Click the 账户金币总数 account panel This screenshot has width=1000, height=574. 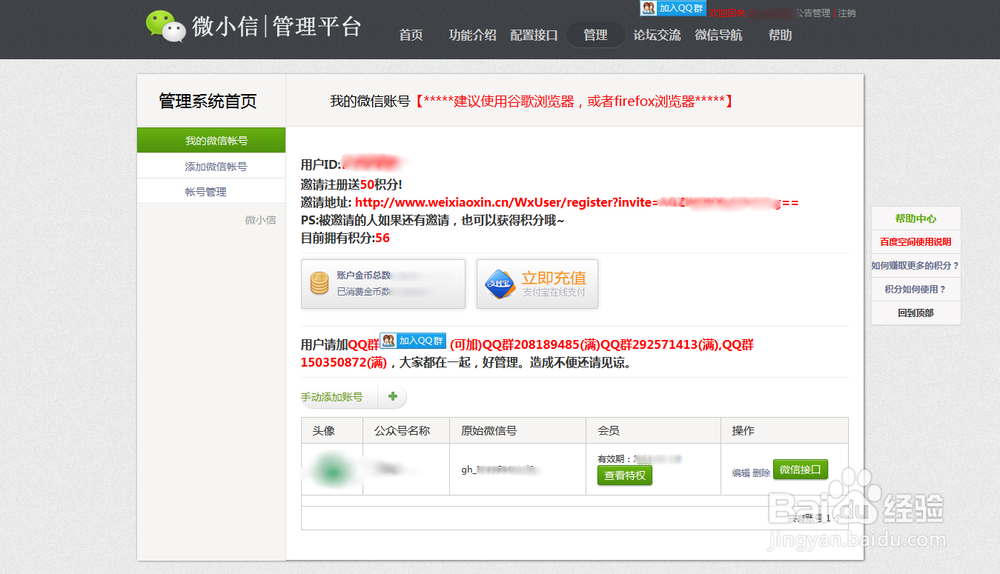pos(383,284)
